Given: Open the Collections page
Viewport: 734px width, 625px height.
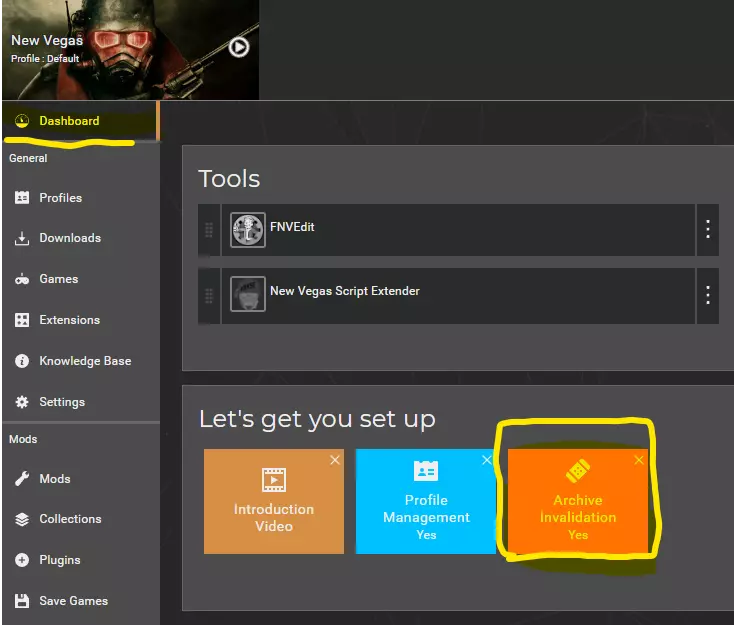Looking at the screenshot, I should [81, 519].
